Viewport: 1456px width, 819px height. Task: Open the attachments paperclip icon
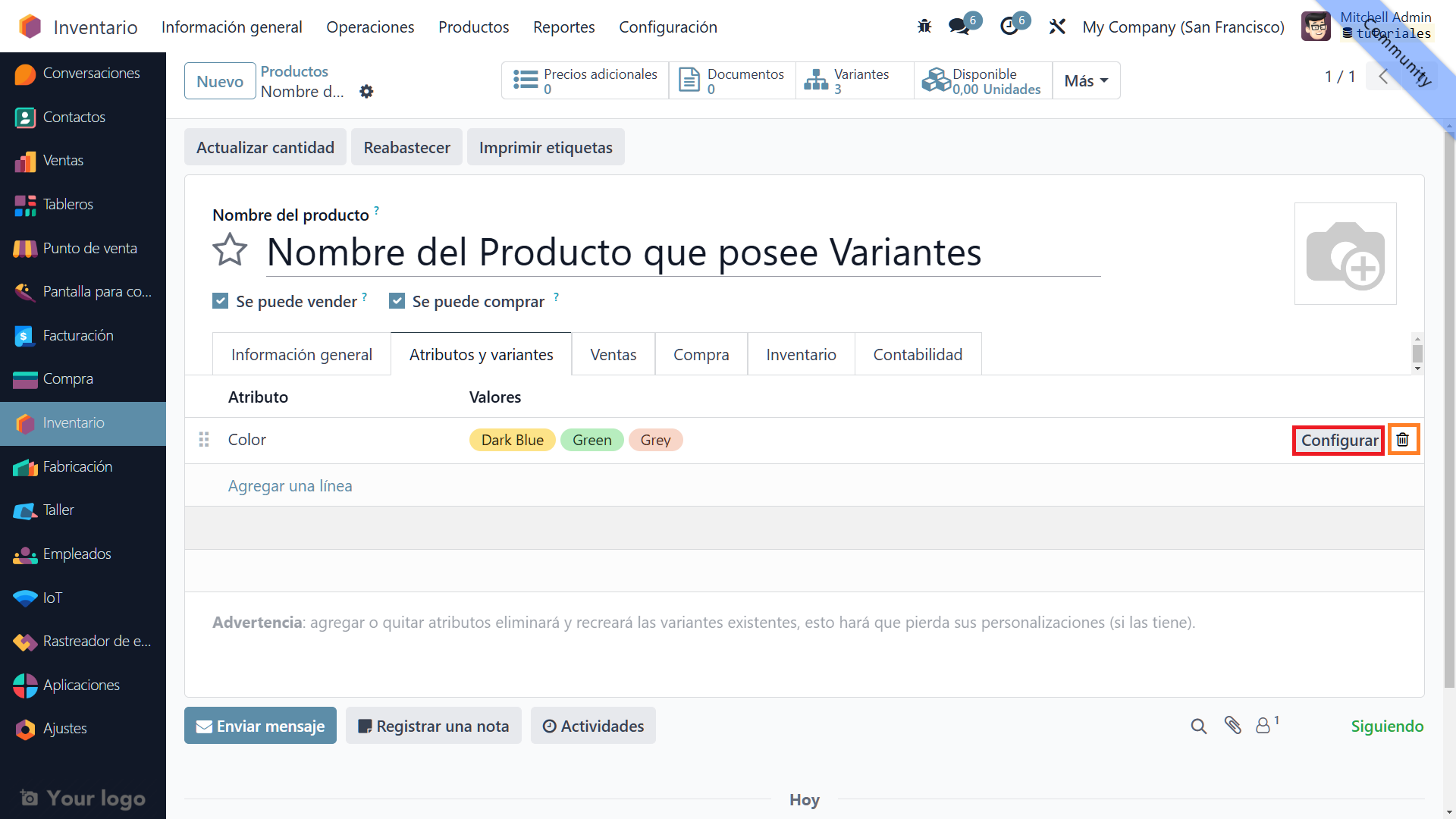[1232, 726]
